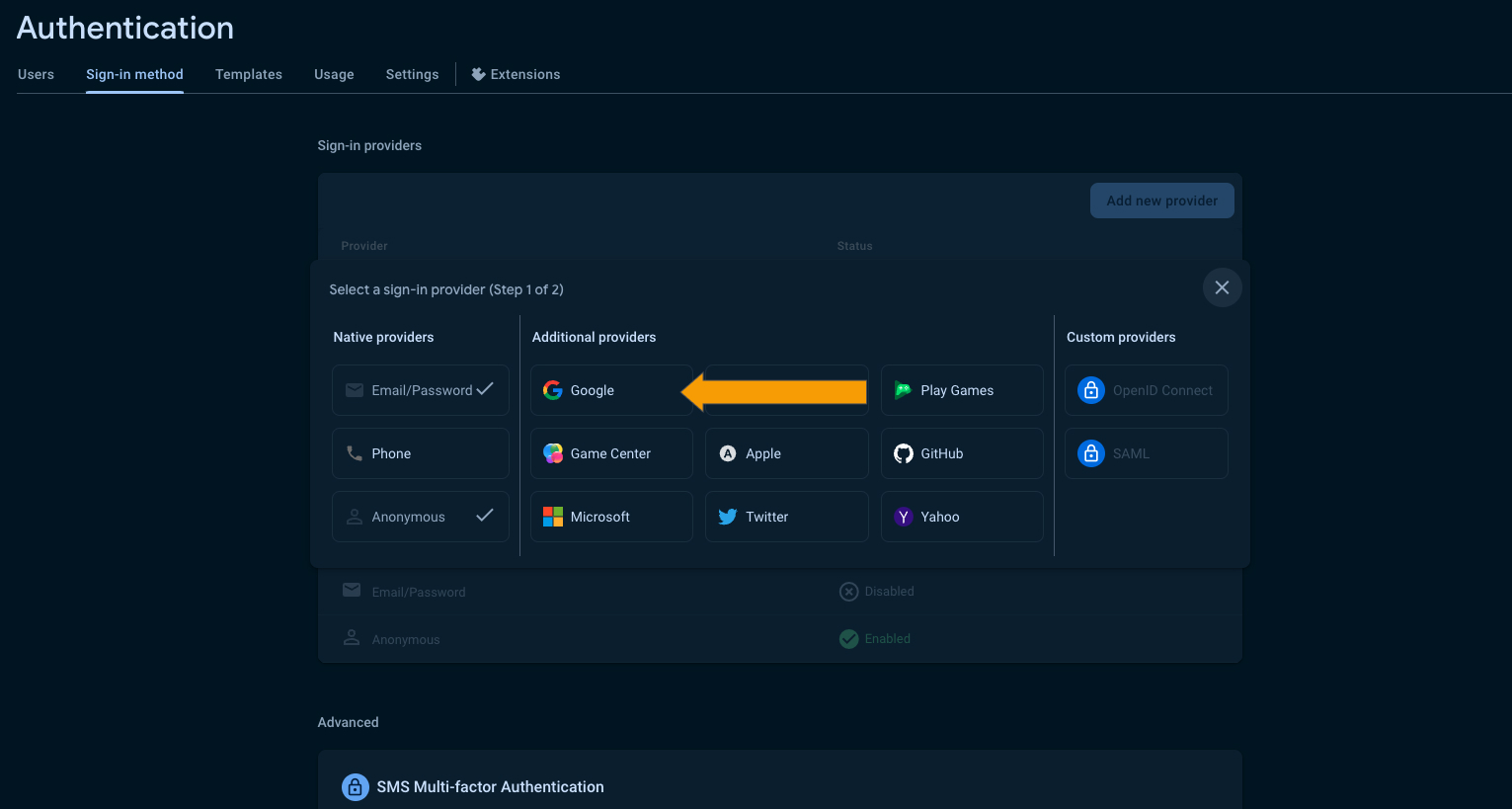Click the Twitter bird icon
Screen dimensions: 1512x809
pos(728,517)
